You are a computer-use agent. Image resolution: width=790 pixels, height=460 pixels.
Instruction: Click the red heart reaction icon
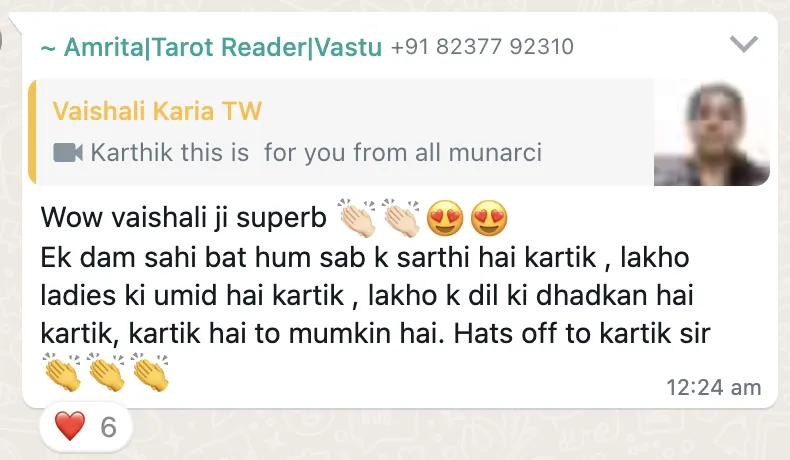[70, 426]
